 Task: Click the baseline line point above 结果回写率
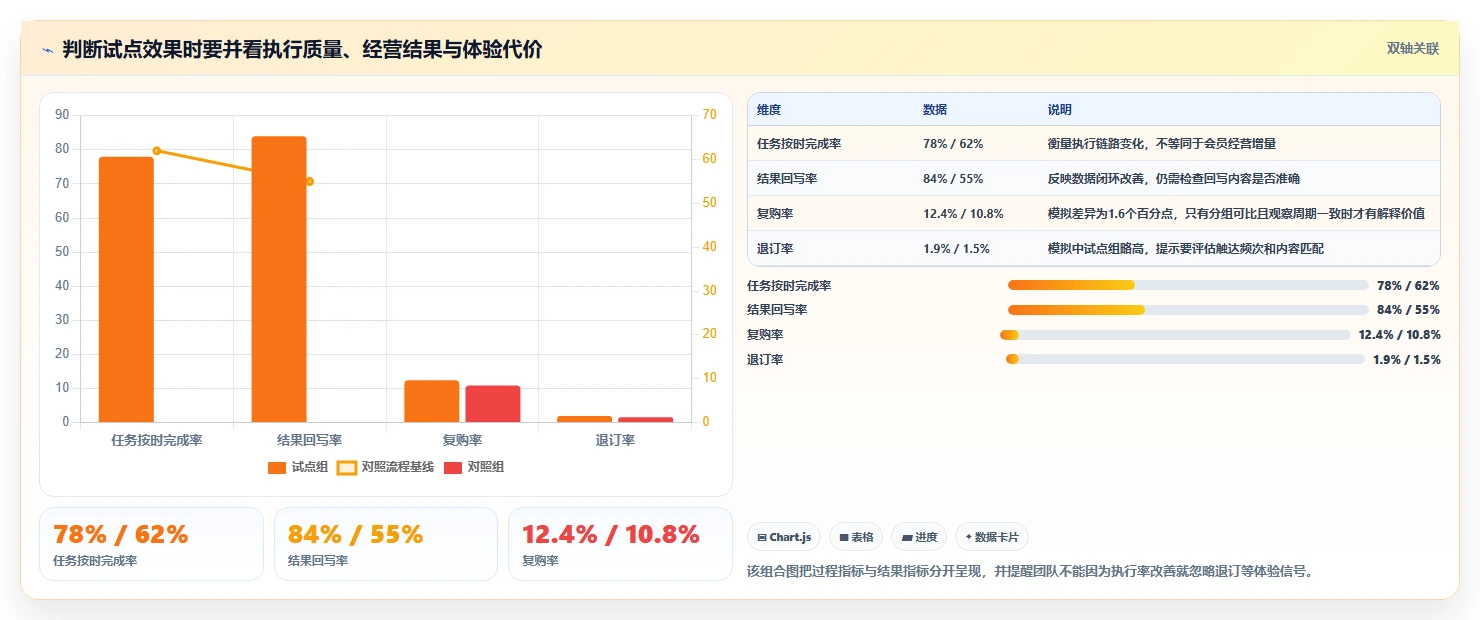(310, 181)
